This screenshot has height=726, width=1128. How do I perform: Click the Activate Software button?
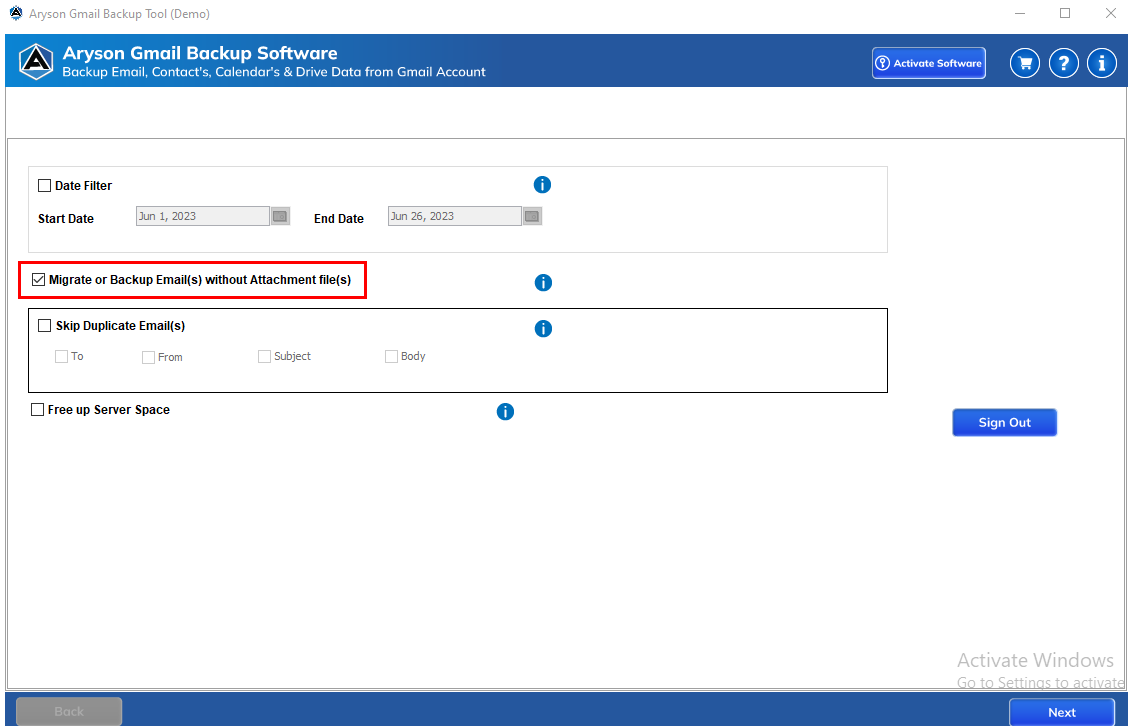click(929, 63)
